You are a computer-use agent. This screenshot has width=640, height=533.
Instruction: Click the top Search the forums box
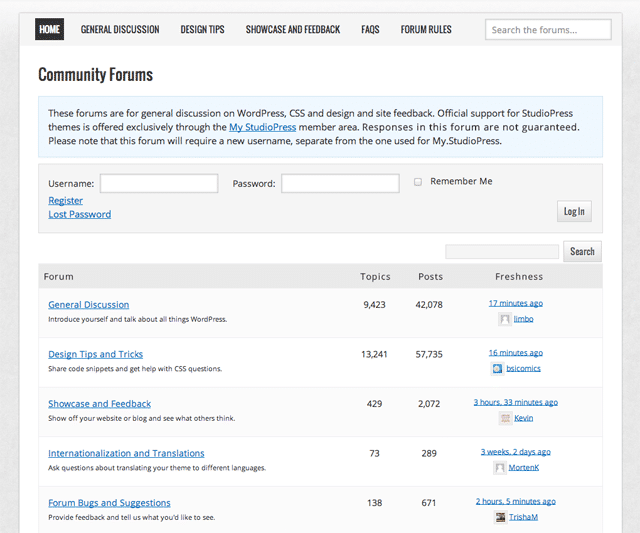point(548,30)
